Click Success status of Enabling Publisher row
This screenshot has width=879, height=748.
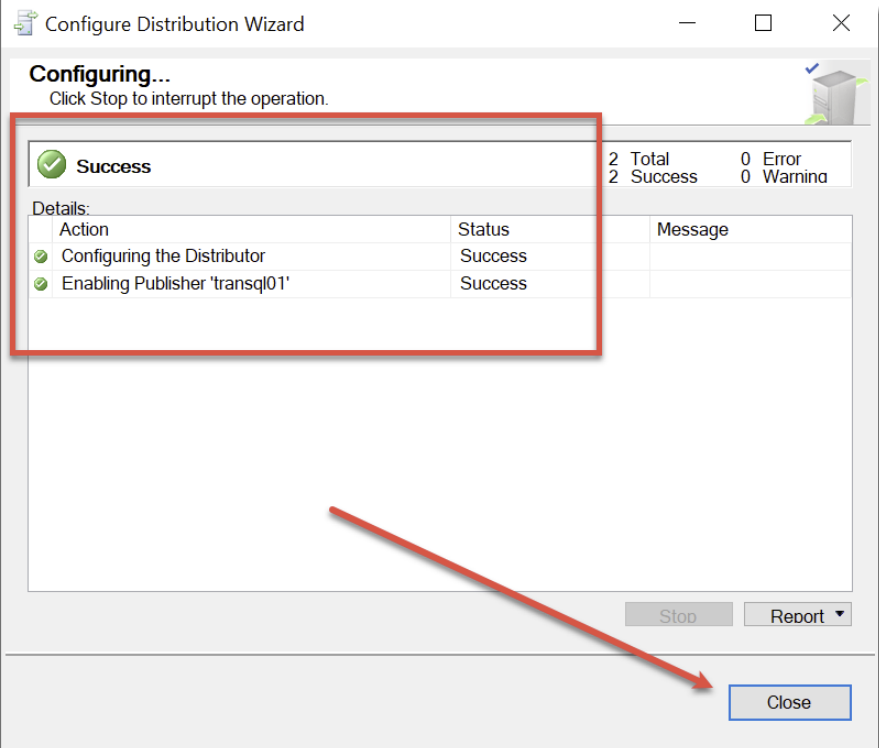pyautogui.click(x=493, y=284)
